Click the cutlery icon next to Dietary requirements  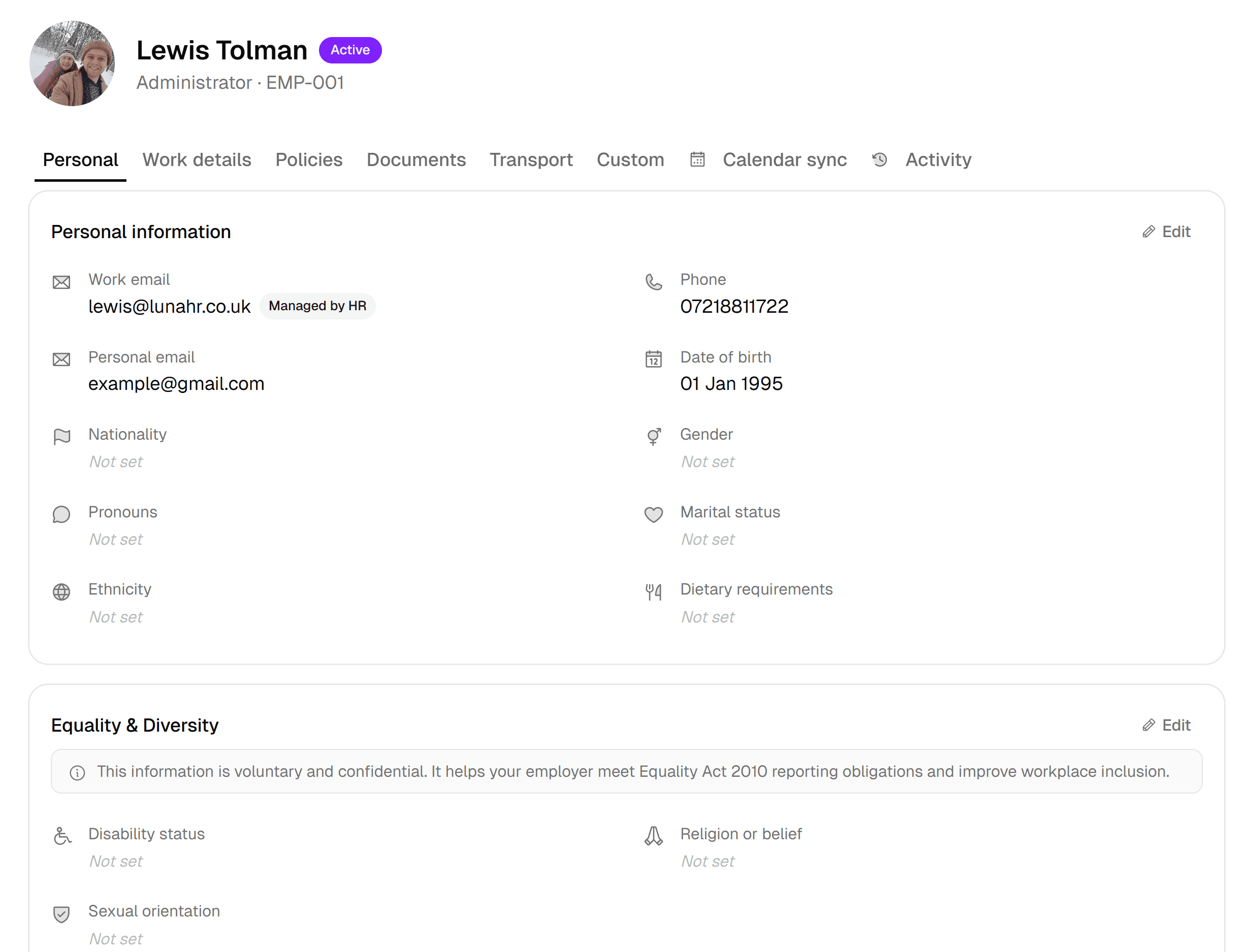coord(654,592)
